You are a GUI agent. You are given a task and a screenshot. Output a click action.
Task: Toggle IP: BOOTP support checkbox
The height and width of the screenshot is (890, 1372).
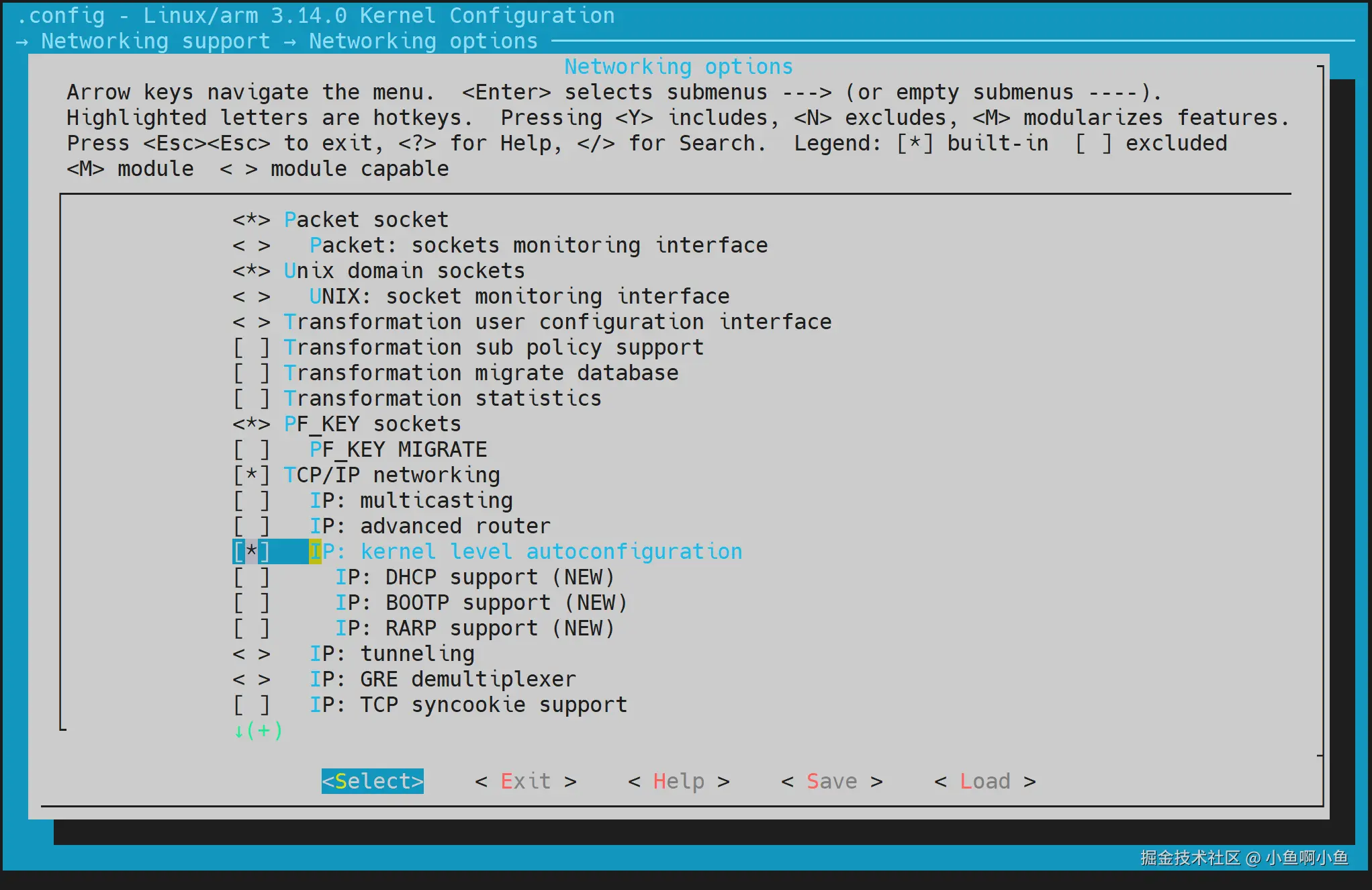click(251, 603)
